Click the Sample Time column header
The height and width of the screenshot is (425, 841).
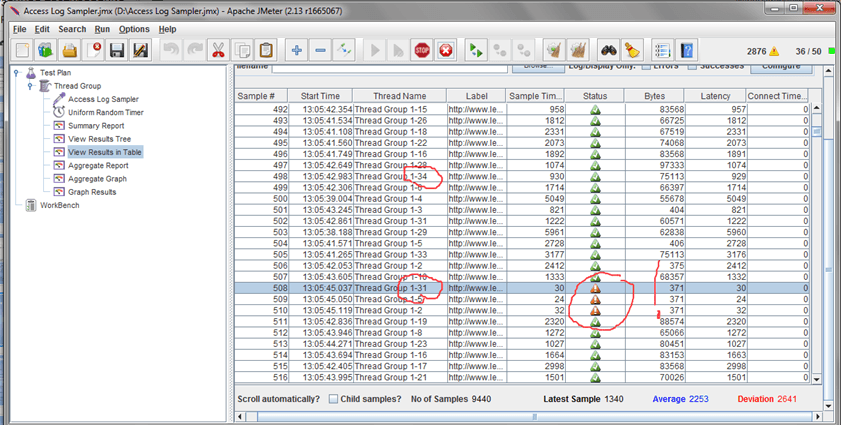535,96
